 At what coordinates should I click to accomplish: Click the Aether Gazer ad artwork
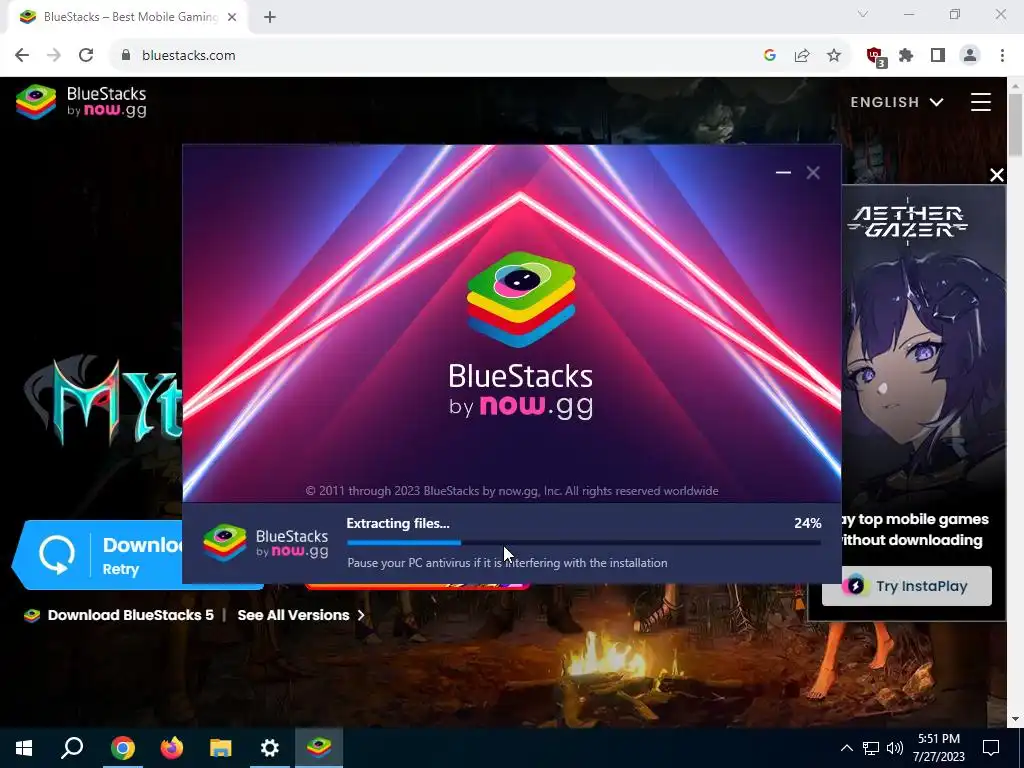click(x=924, y=366)
